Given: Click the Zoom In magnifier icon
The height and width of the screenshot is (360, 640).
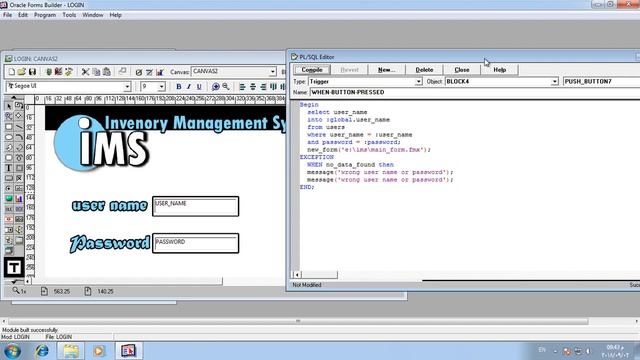Looking at the screenshot, I should (x=216, y=87).
